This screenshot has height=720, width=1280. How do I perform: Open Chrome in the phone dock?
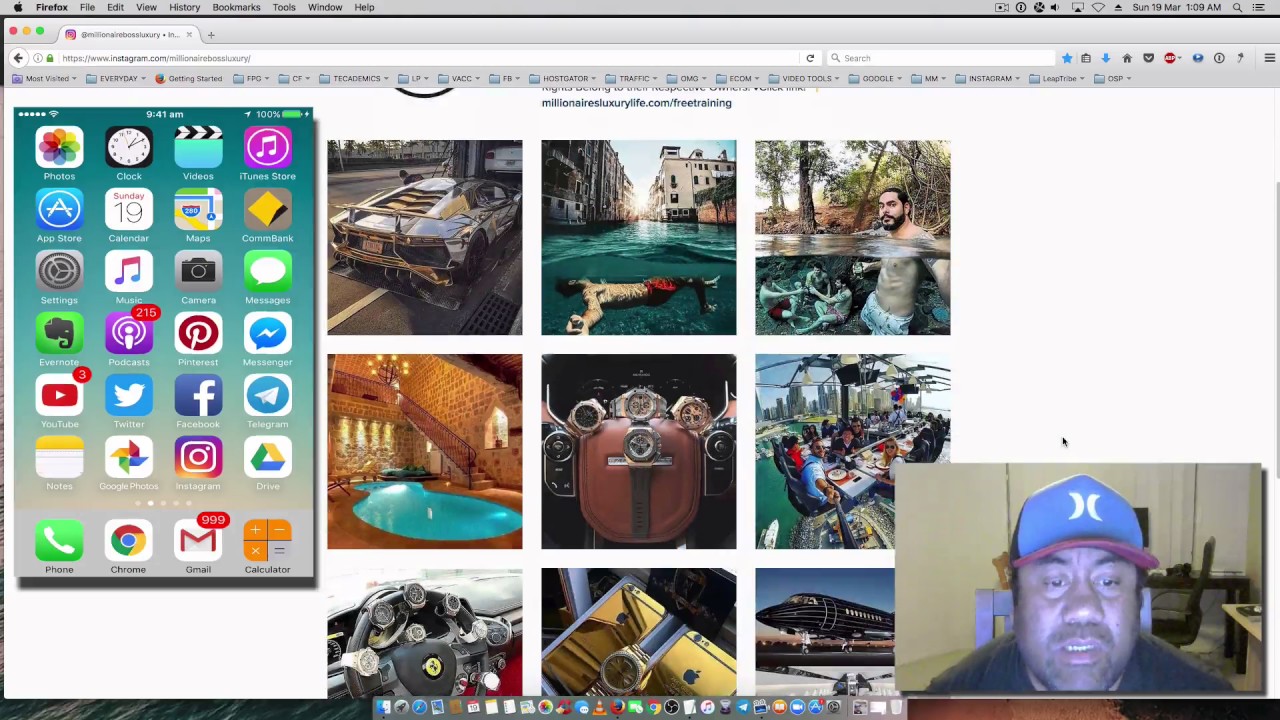pyautogui.click(x=129, y=541)
